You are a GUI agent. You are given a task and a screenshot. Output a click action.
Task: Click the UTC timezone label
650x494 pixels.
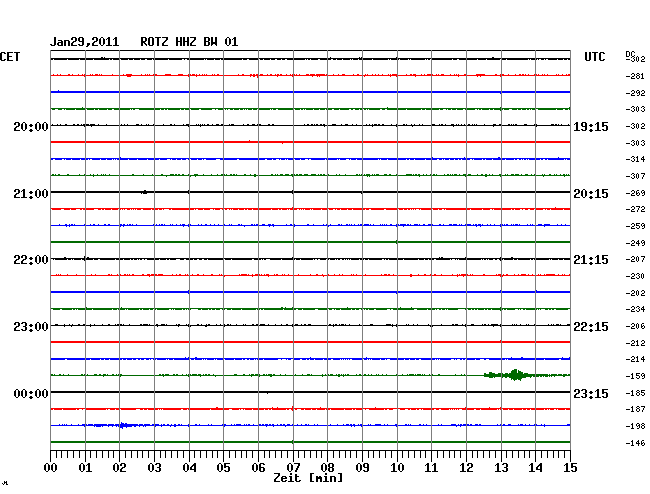594,57
